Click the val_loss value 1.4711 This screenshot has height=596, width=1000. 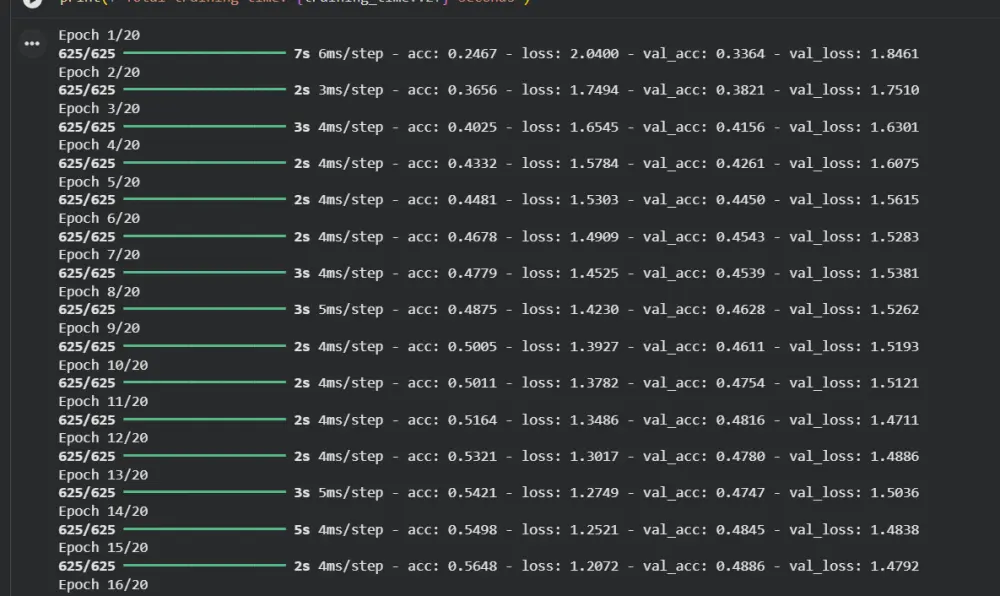(x=894, y=420)
